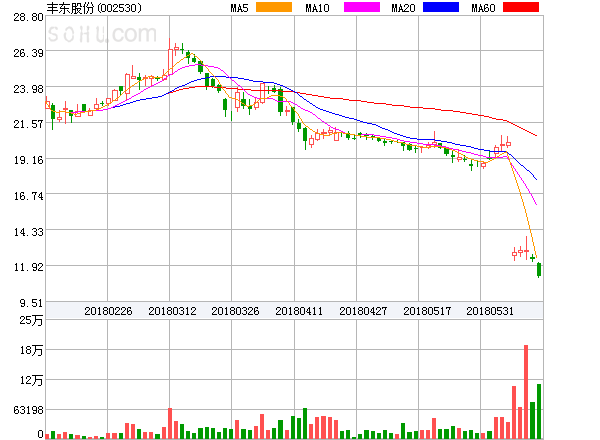Image resolution: width=600 pixels, height=440 pixels.
Task: Click the 28.80 price axis label
Action: click(28, 17)
